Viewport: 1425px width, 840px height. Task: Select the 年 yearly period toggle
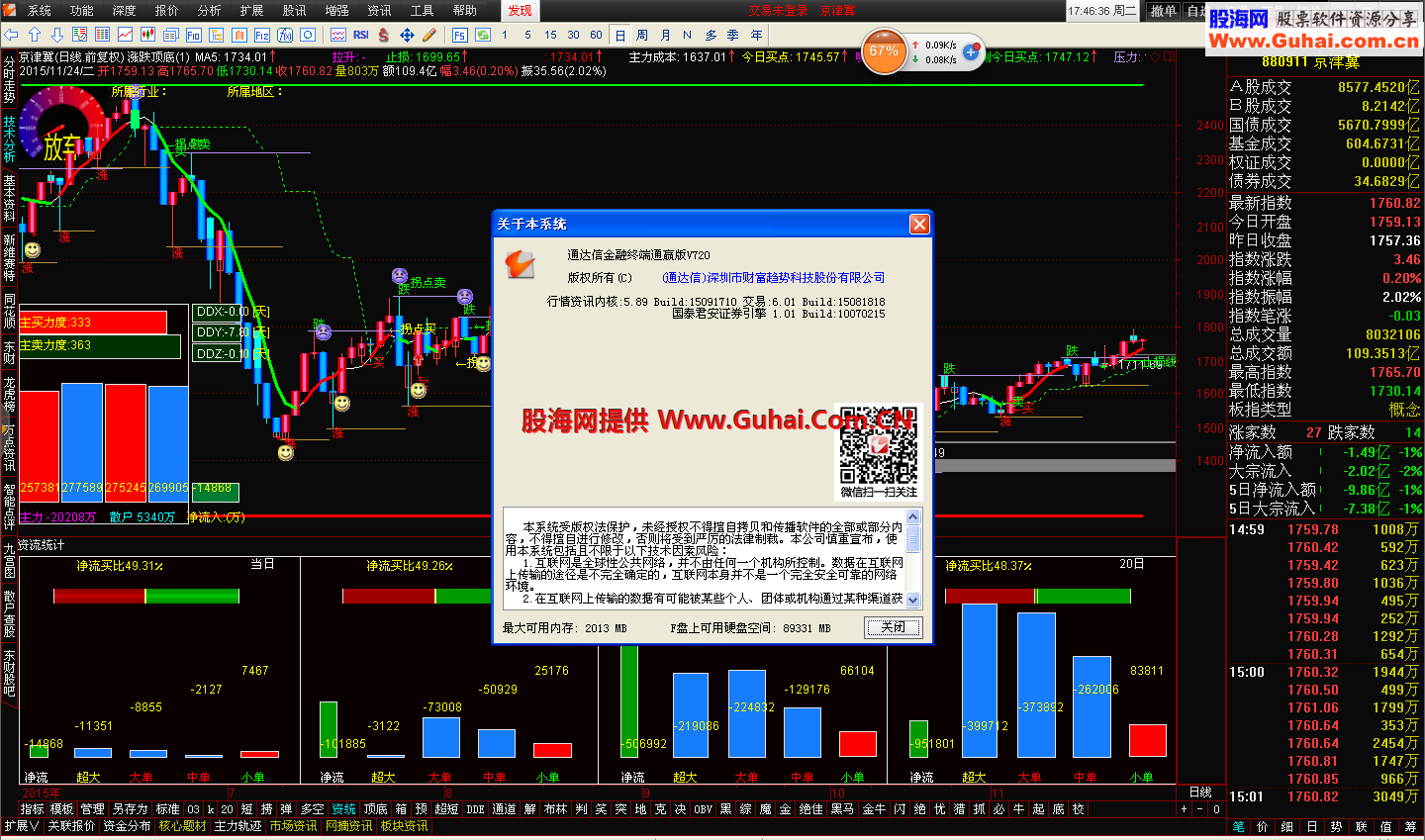757,35
